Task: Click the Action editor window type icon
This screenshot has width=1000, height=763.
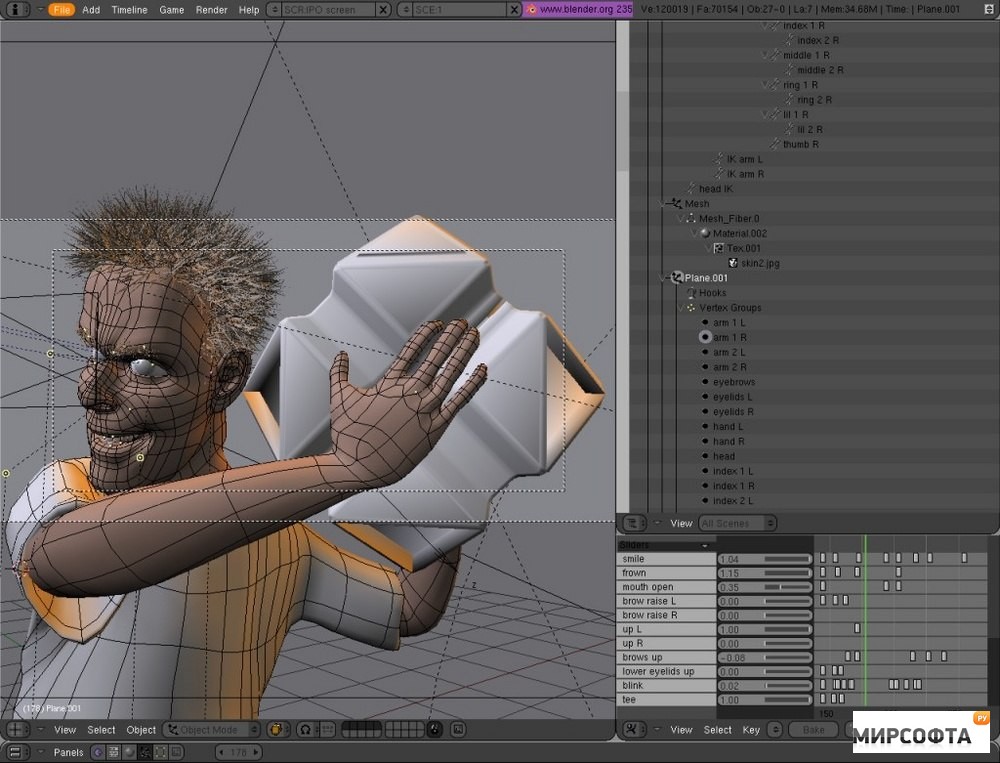Action: [x=631, y=729]
